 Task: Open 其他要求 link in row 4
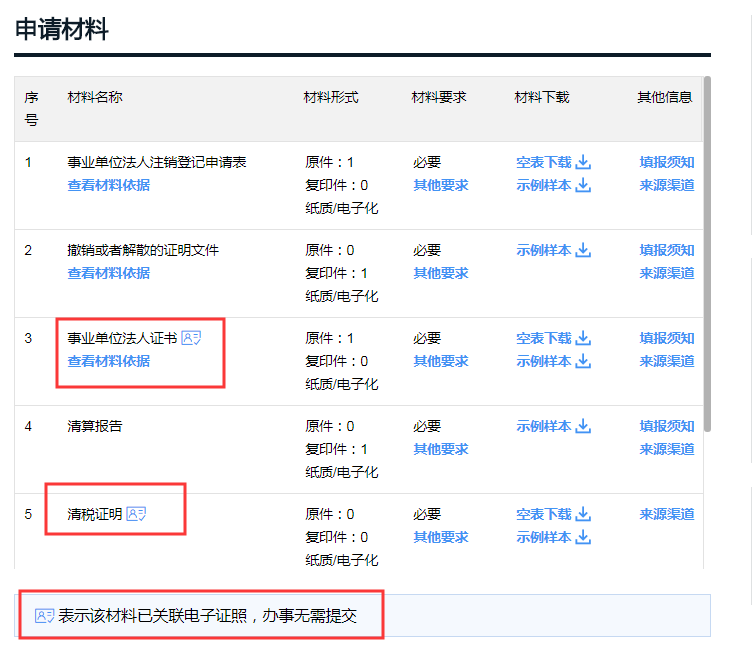(440, 449)
